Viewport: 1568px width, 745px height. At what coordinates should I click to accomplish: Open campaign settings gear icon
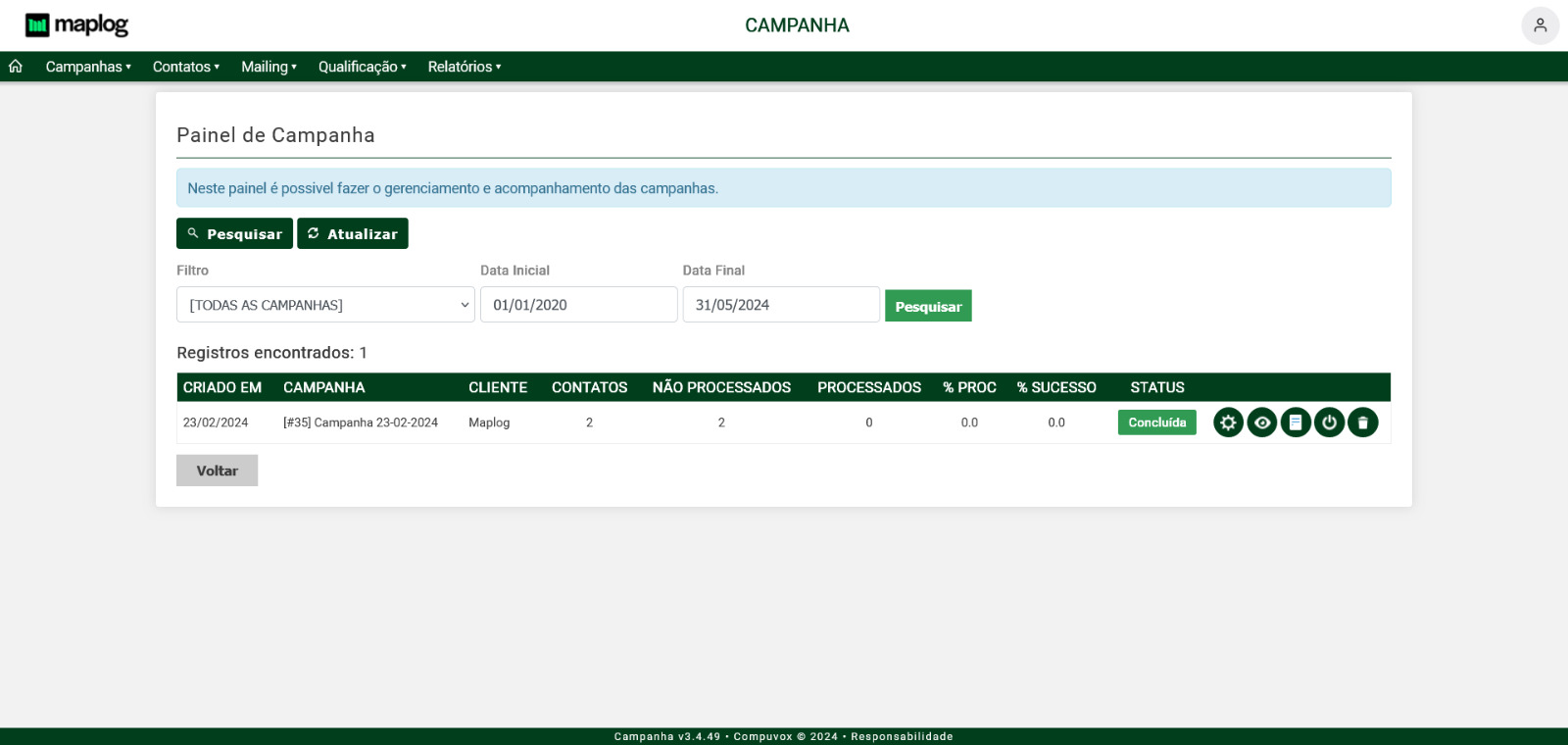(x=1228, y=422)
